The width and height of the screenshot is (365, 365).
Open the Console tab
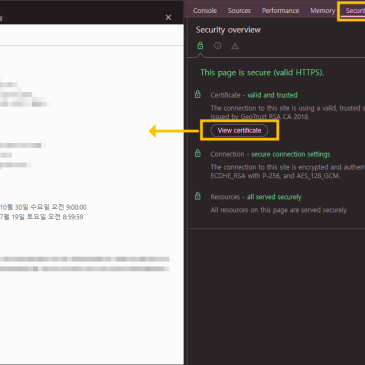205,11
